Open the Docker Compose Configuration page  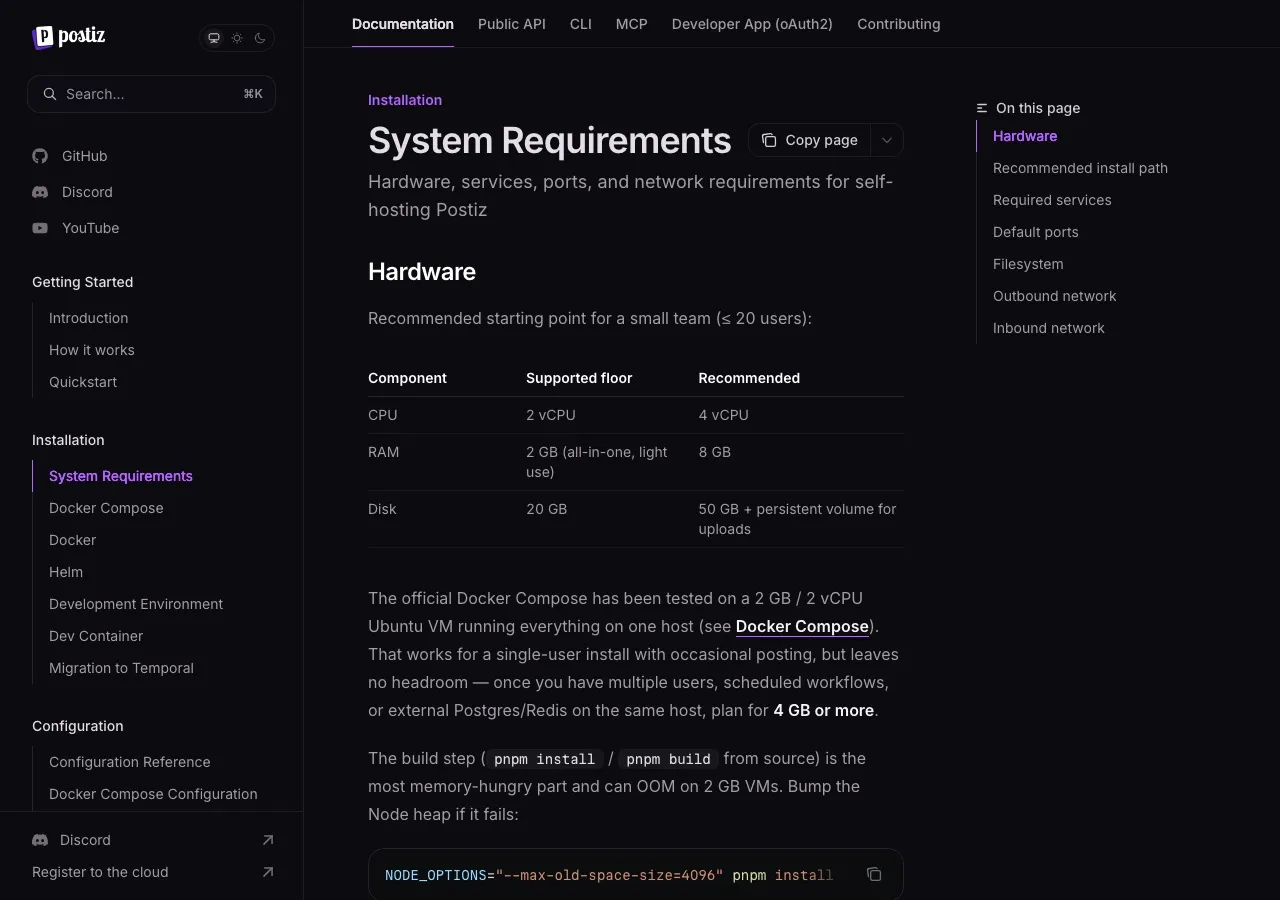153,794
